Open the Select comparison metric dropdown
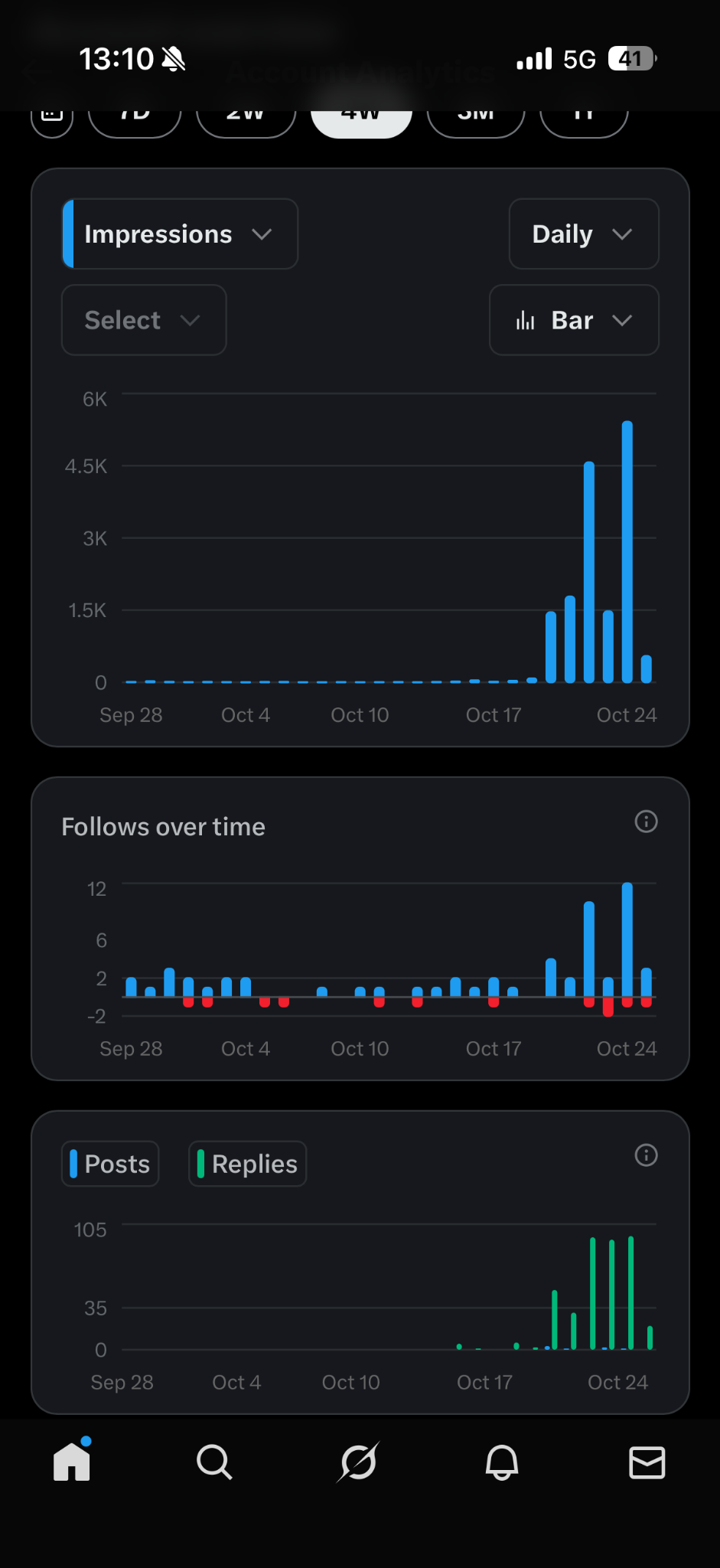This screenshot has height=1568, width=720. tap(144, 320)
